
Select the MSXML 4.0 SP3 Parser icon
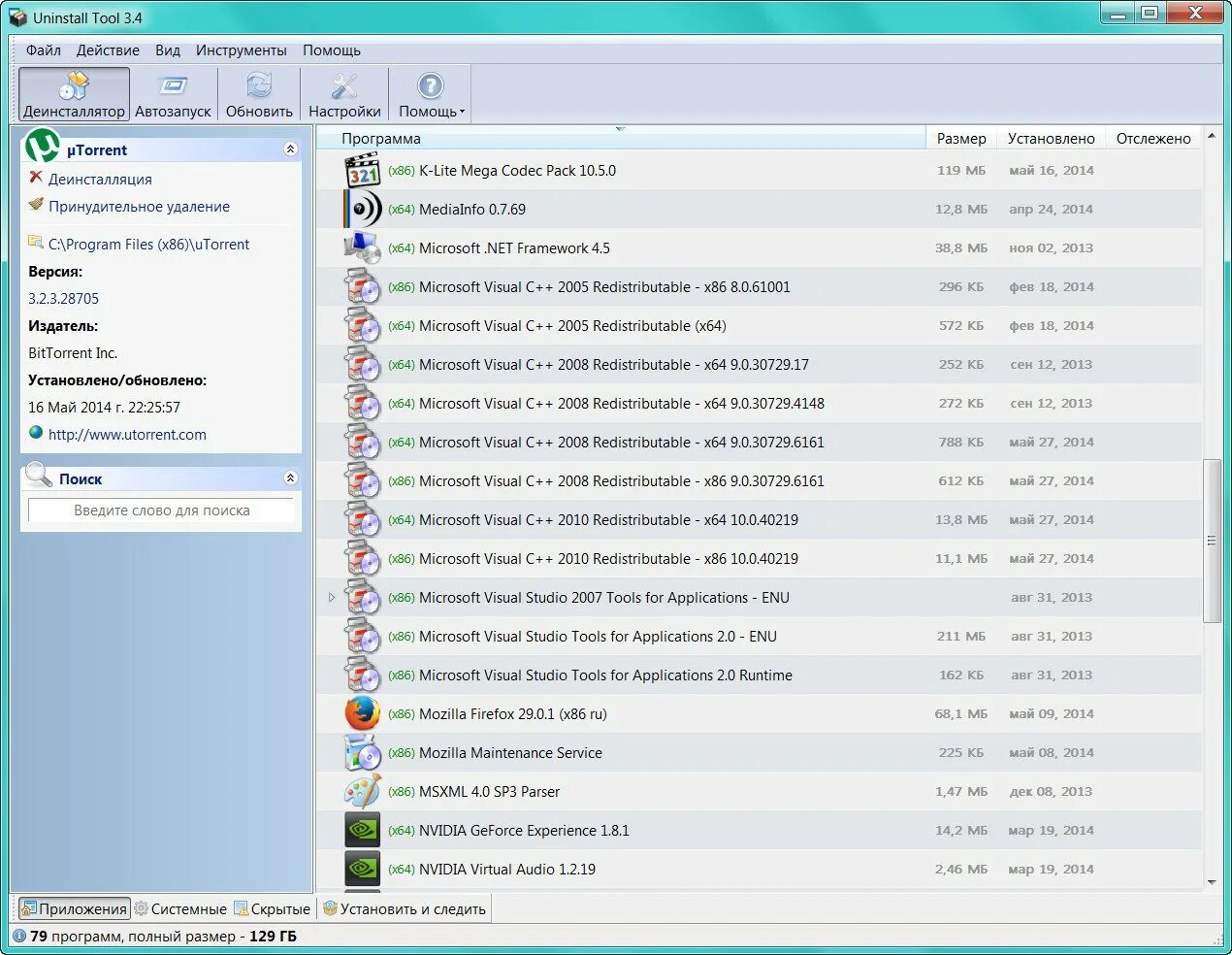pyautogui.click(x=363, y=792)
